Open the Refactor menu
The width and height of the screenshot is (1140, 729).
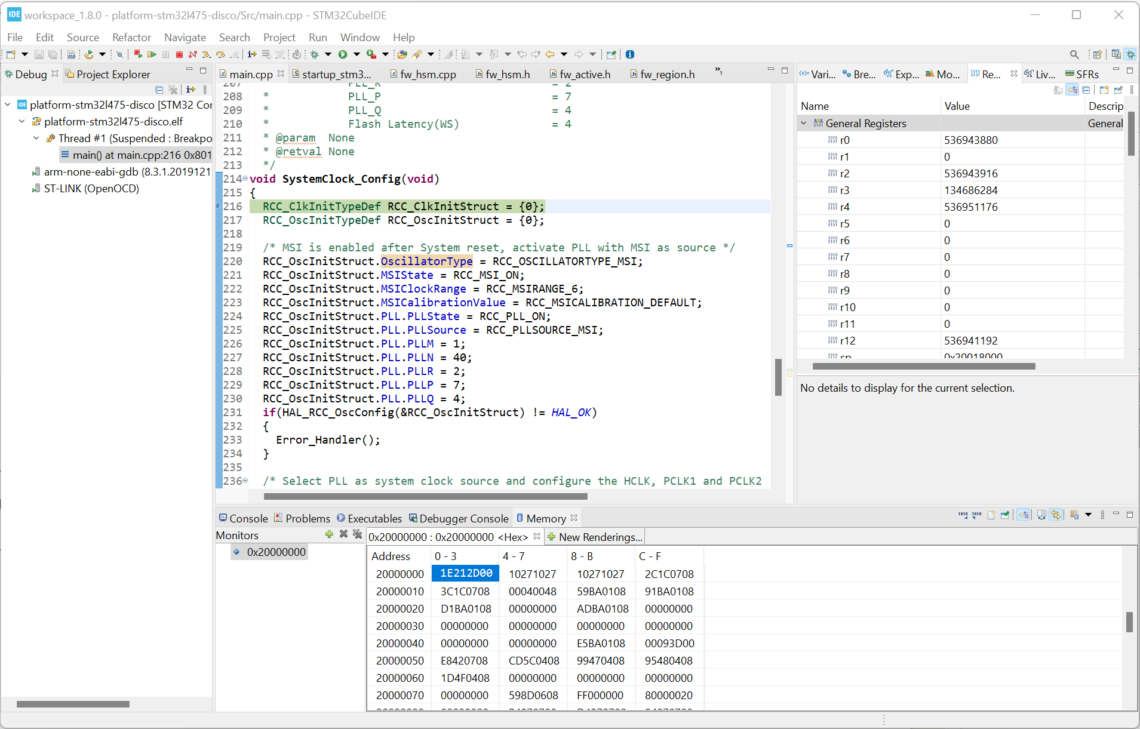[131, 36]
